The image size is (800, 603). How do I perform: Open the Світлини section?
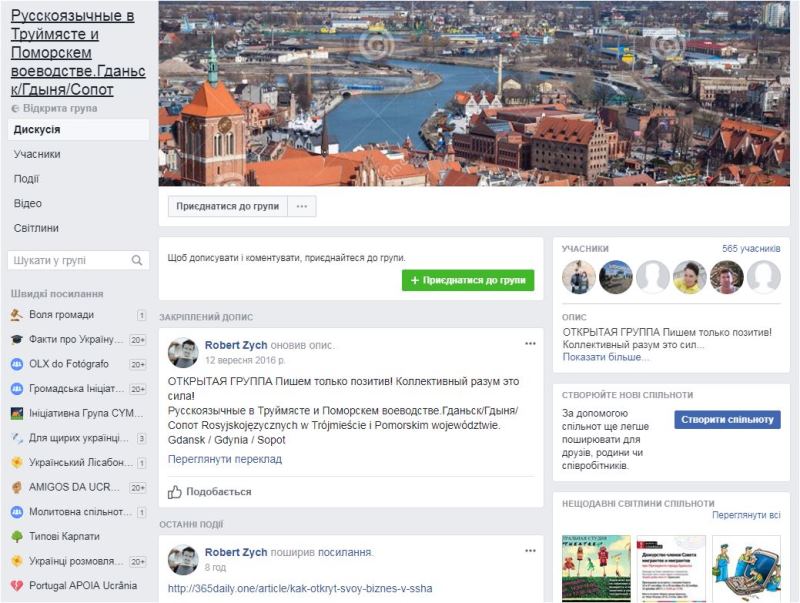click(x=36, y=228)
